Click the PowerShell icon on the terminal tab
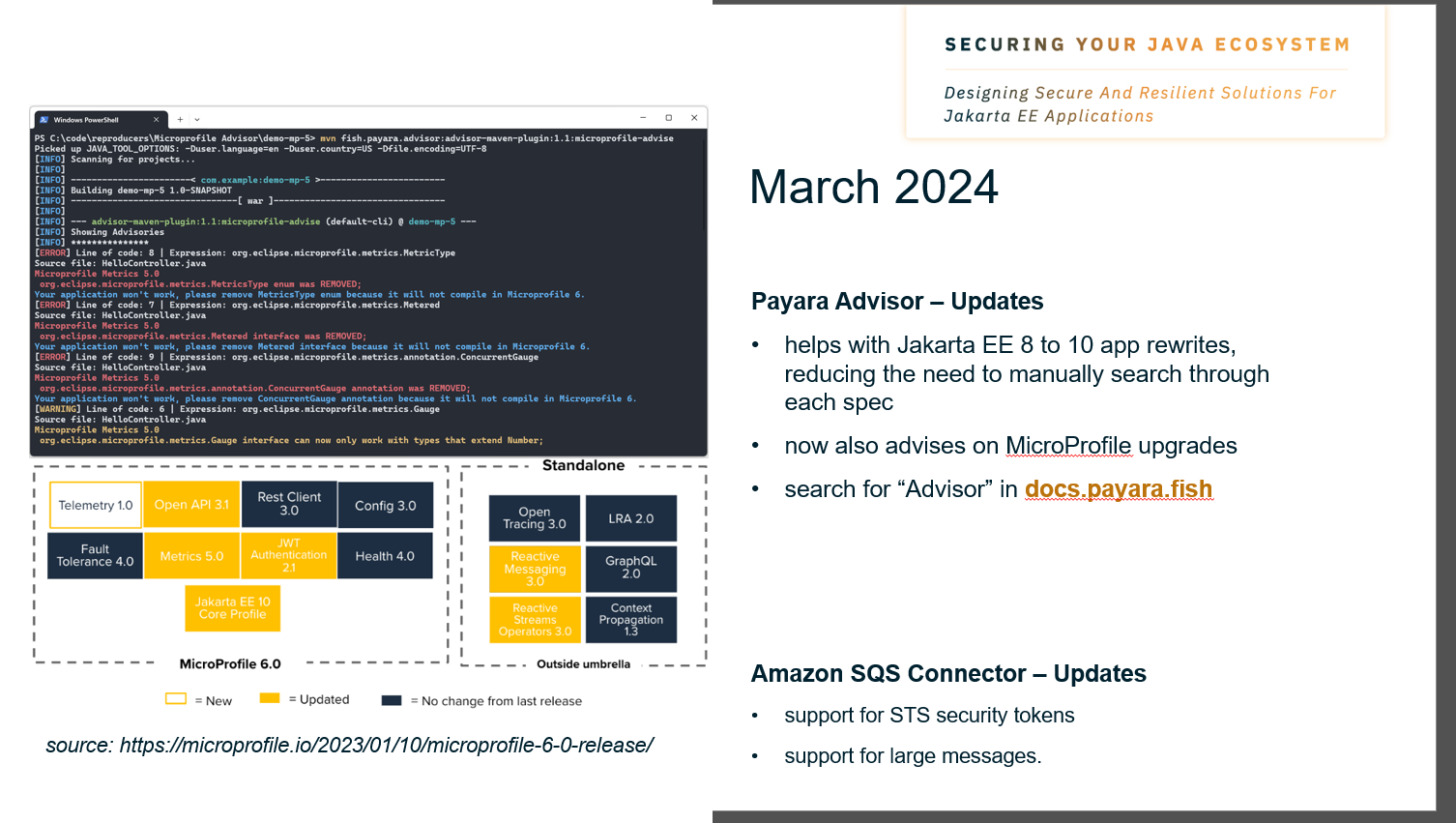 pyautogui.click(x=44, y=120)
